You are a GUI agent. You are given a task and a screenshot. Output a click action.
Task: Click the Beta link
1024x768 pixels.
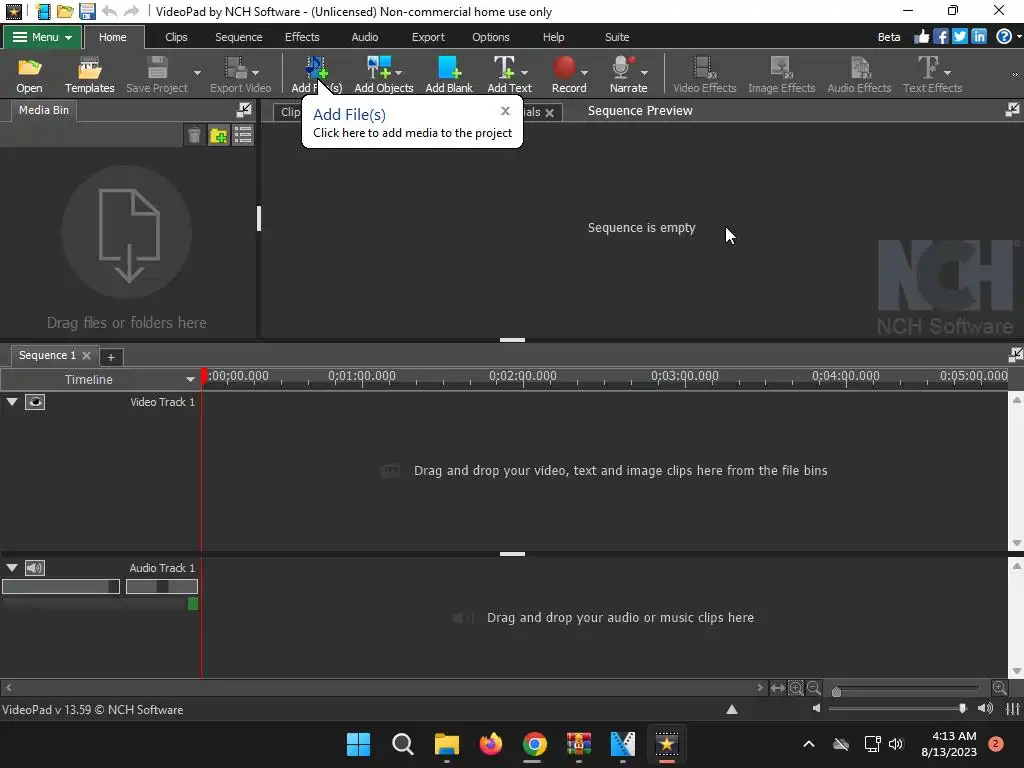coord(889,37)
